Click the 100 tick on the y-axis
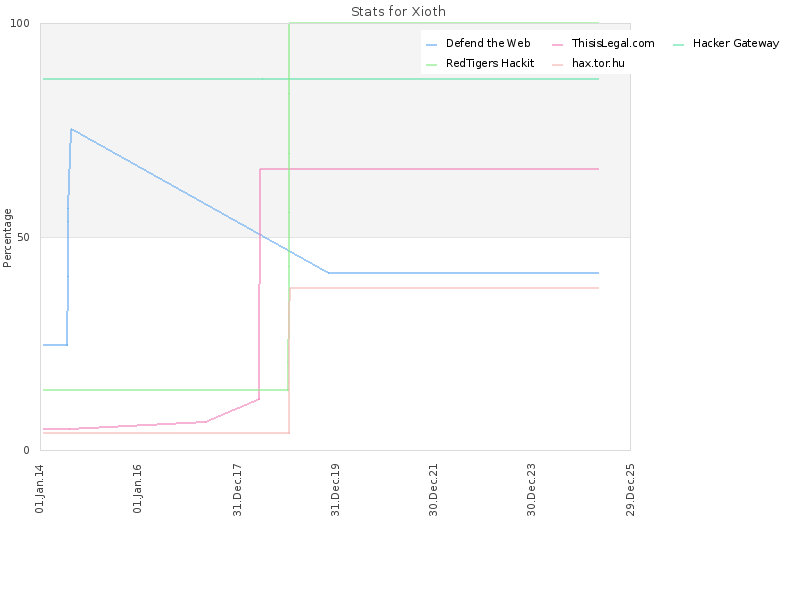 (20, 23)
